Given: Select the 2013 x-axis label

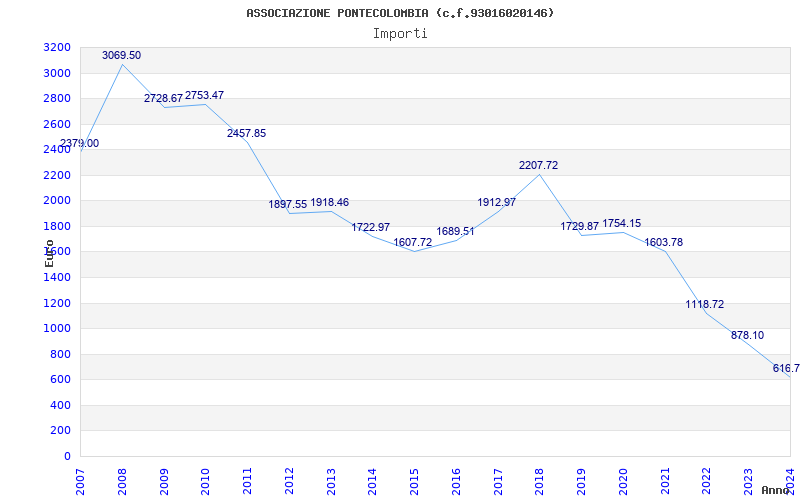Looking at the screenshot, I should (x=331, y=482).
